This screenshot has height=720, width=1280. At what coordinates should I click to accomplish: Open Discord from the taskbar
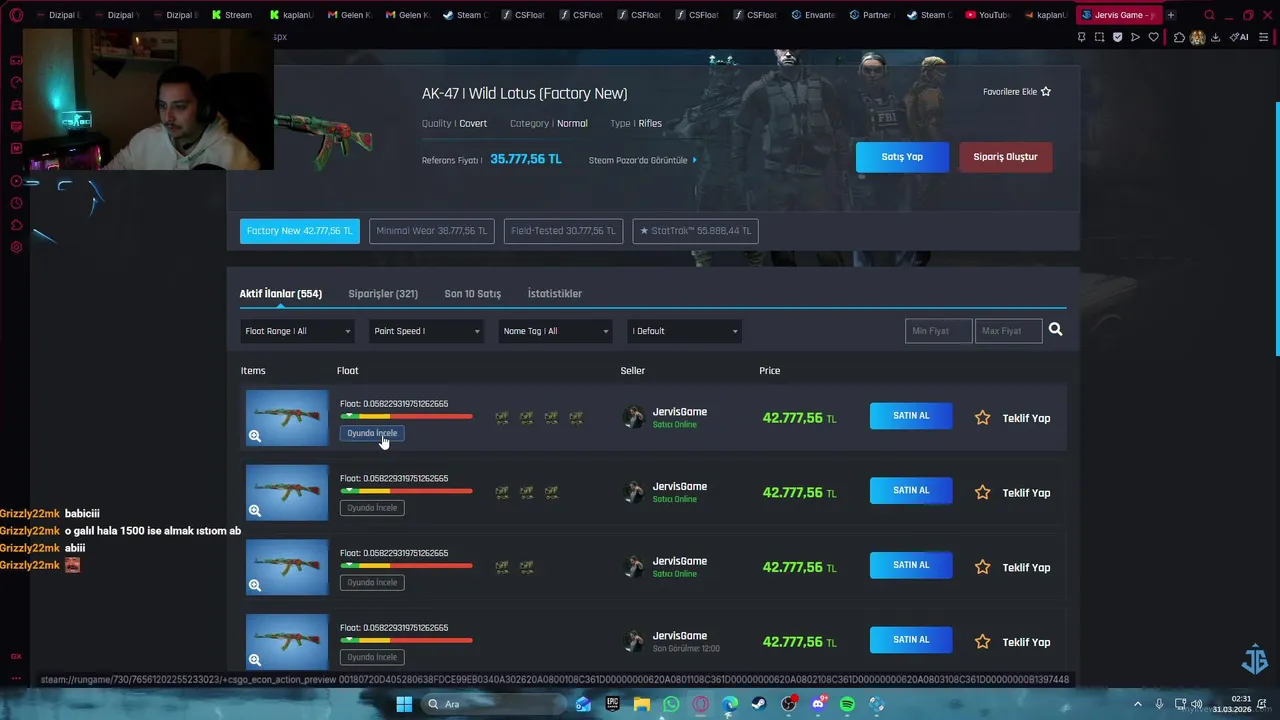[818, 704]
